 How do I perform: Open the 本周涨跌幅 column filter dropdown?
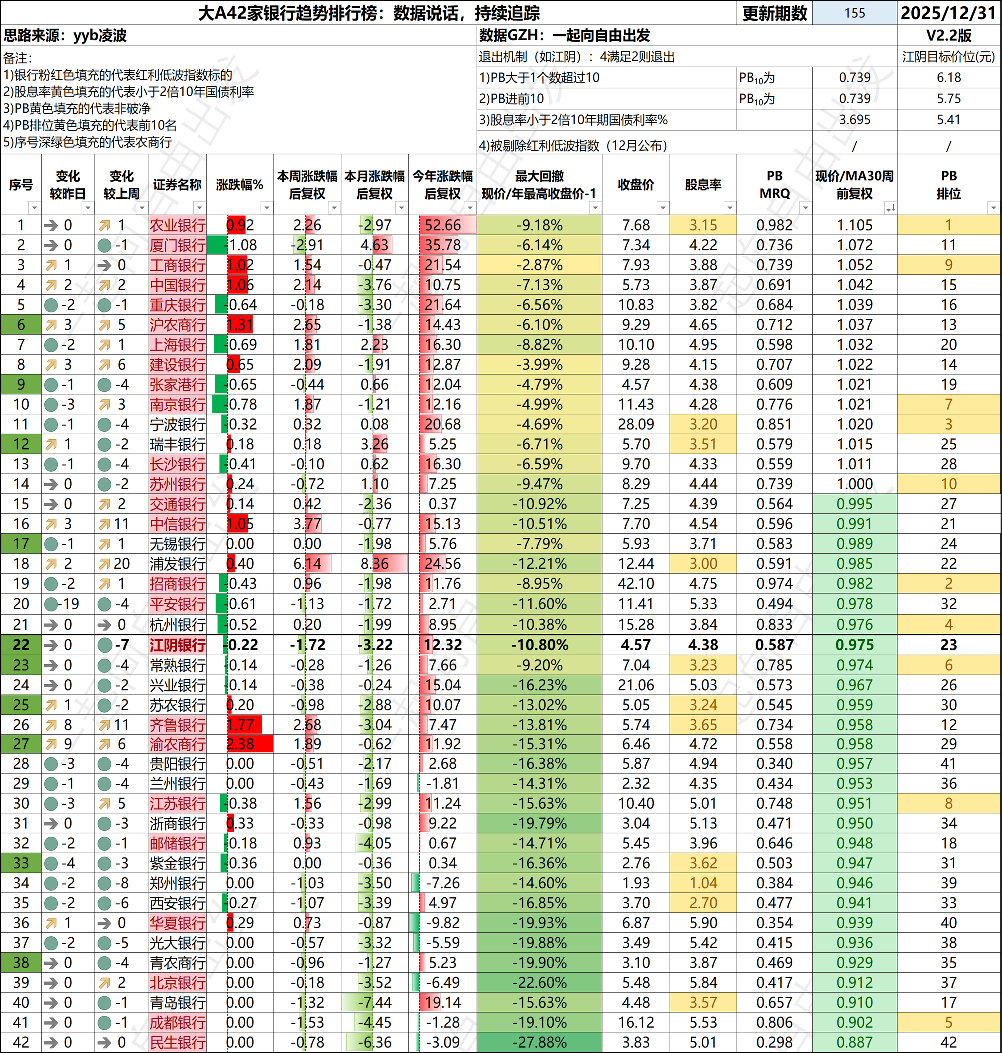334,208
